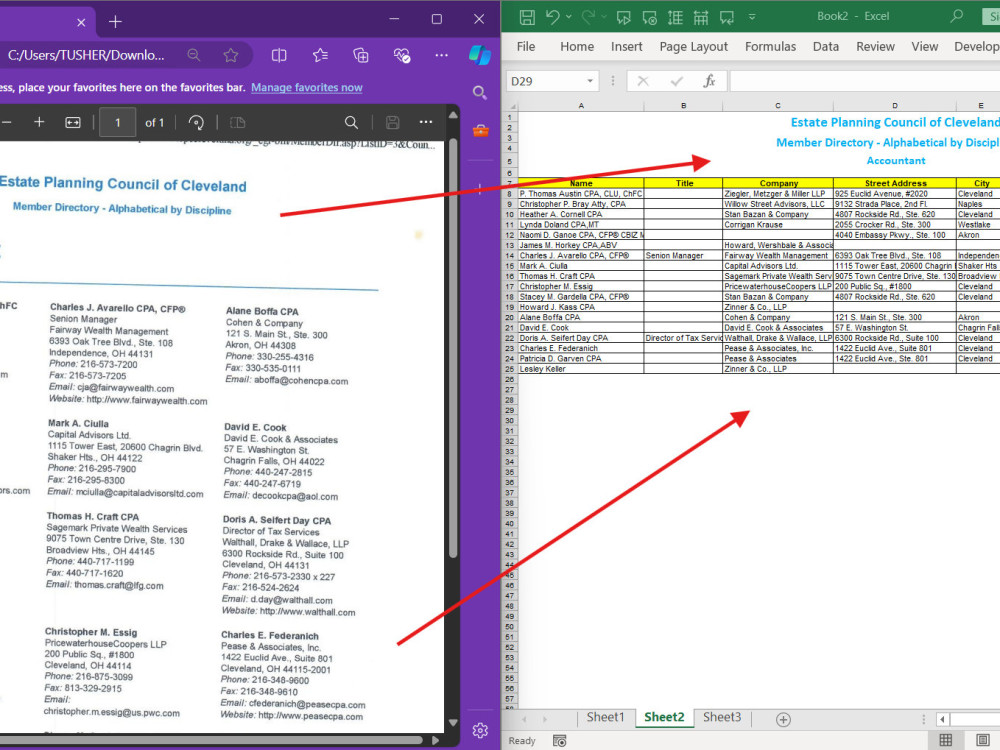Close the current Edge tab

pos(81,22)
